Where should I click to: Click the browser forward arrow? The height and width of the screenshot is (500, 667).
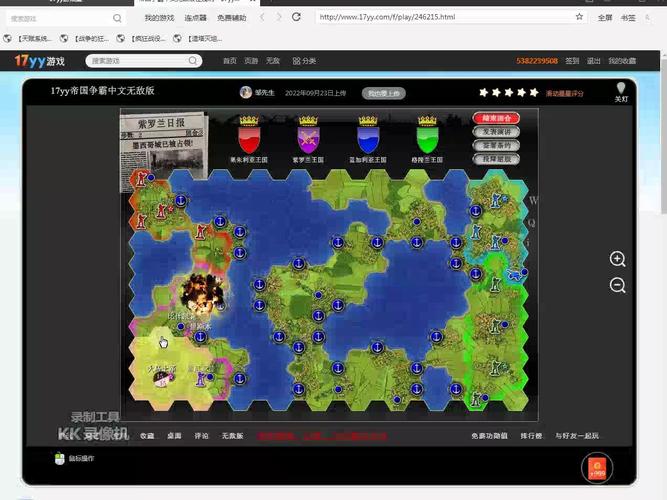pyautogui.click(x=279, y=17)
